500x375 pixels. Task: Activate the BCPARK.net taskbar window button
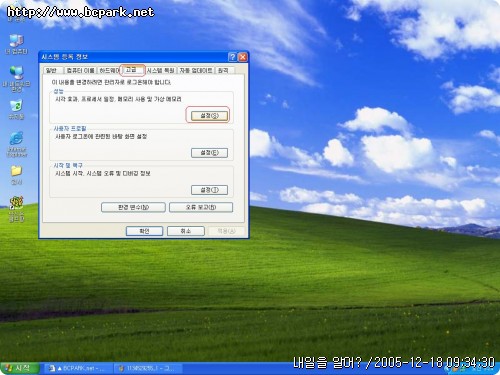click(x=77, y=368)
